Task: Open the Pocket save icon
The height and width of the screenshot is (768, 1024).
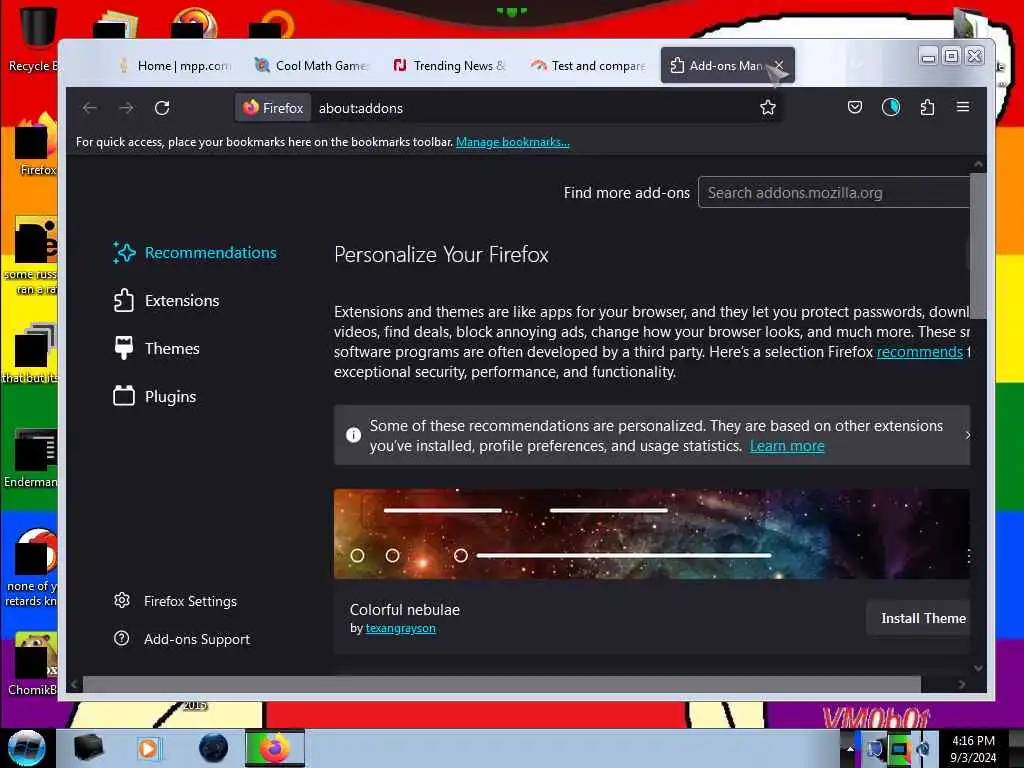Action: (855, 107)
